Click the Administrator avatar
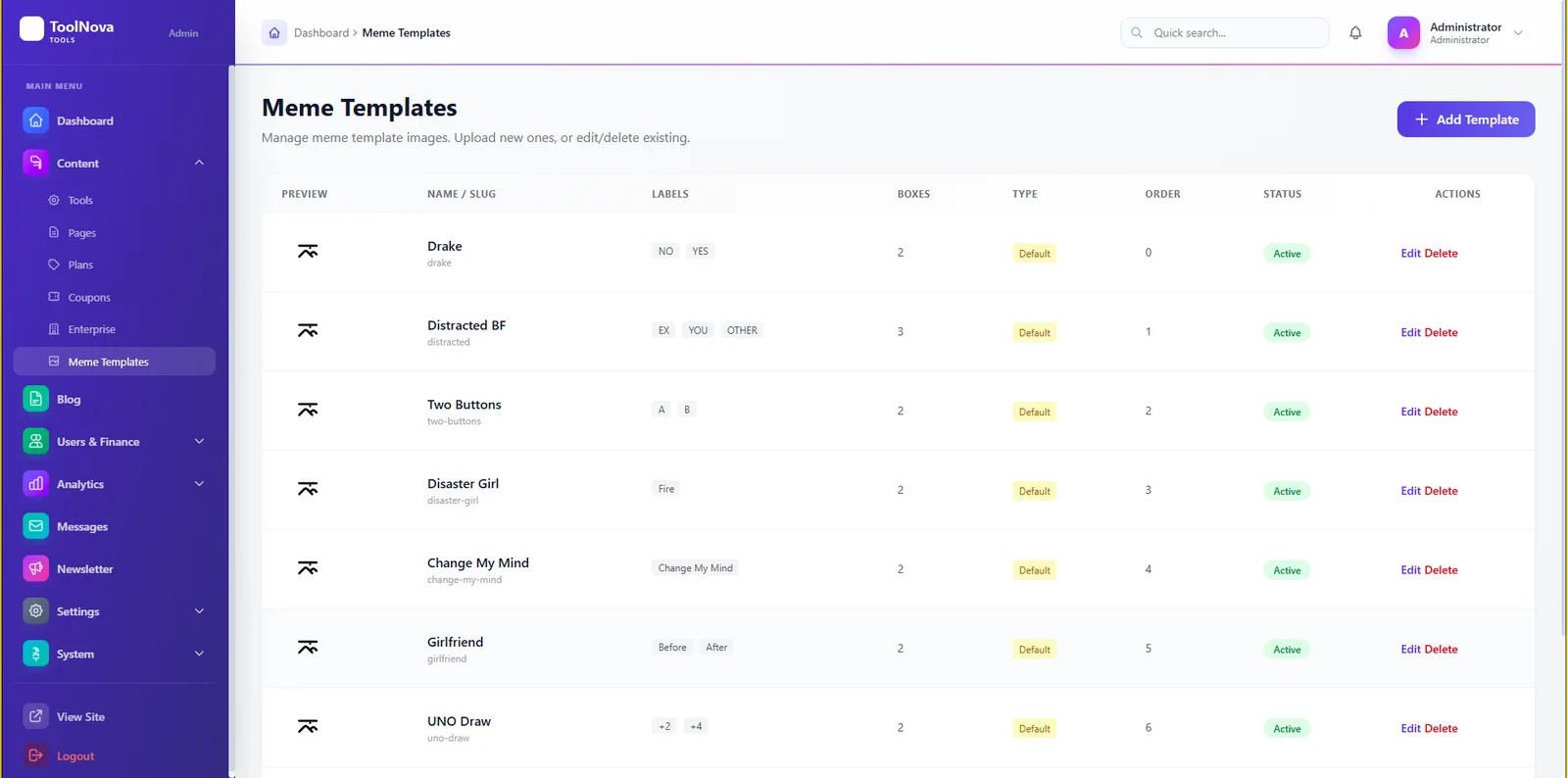Viewport: 1568px width, 778px height. click(x=1403, y=32)
